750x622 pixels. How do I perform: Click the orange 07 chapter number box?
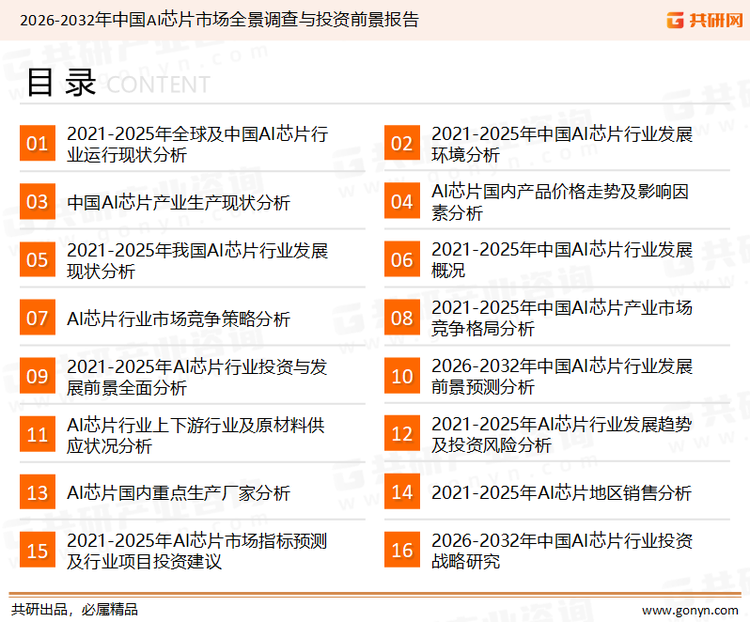point(37,318)
